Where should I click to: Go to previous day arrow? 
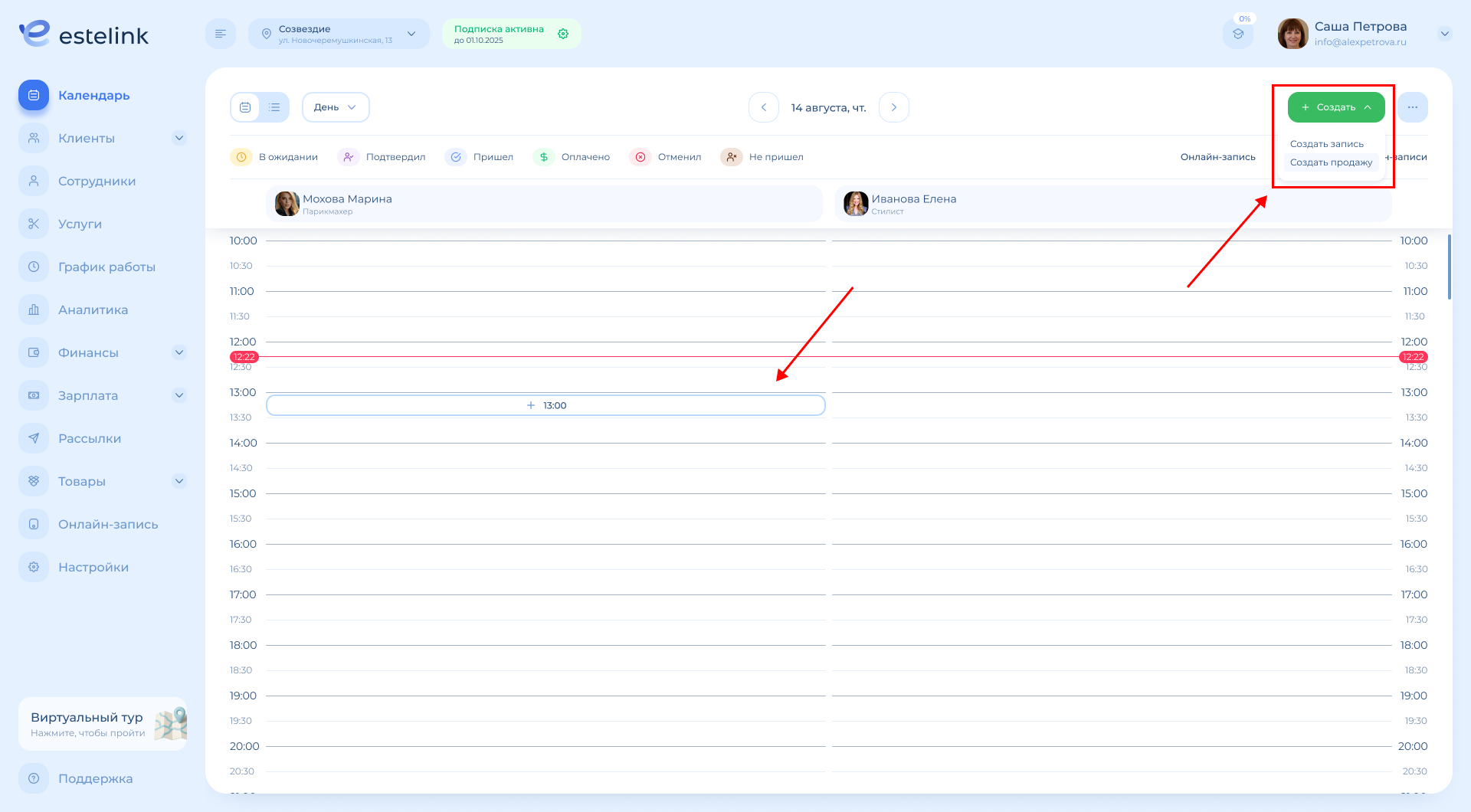(763, 107)
